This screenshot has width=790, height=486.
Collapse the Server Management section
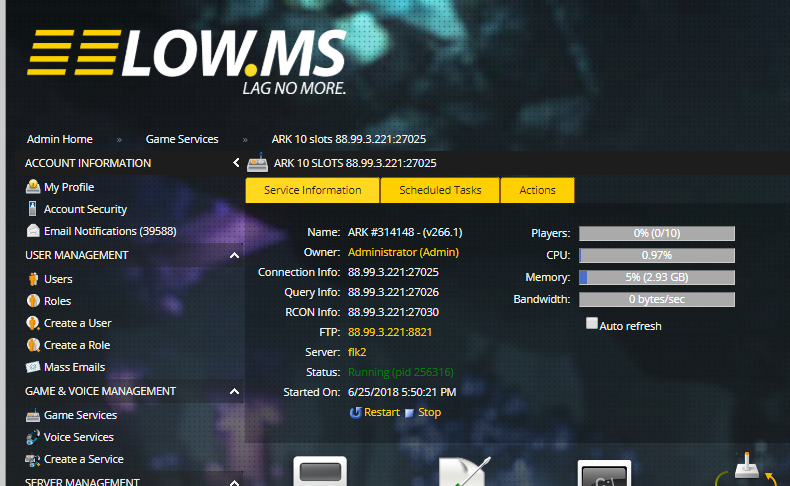point(234,482)
